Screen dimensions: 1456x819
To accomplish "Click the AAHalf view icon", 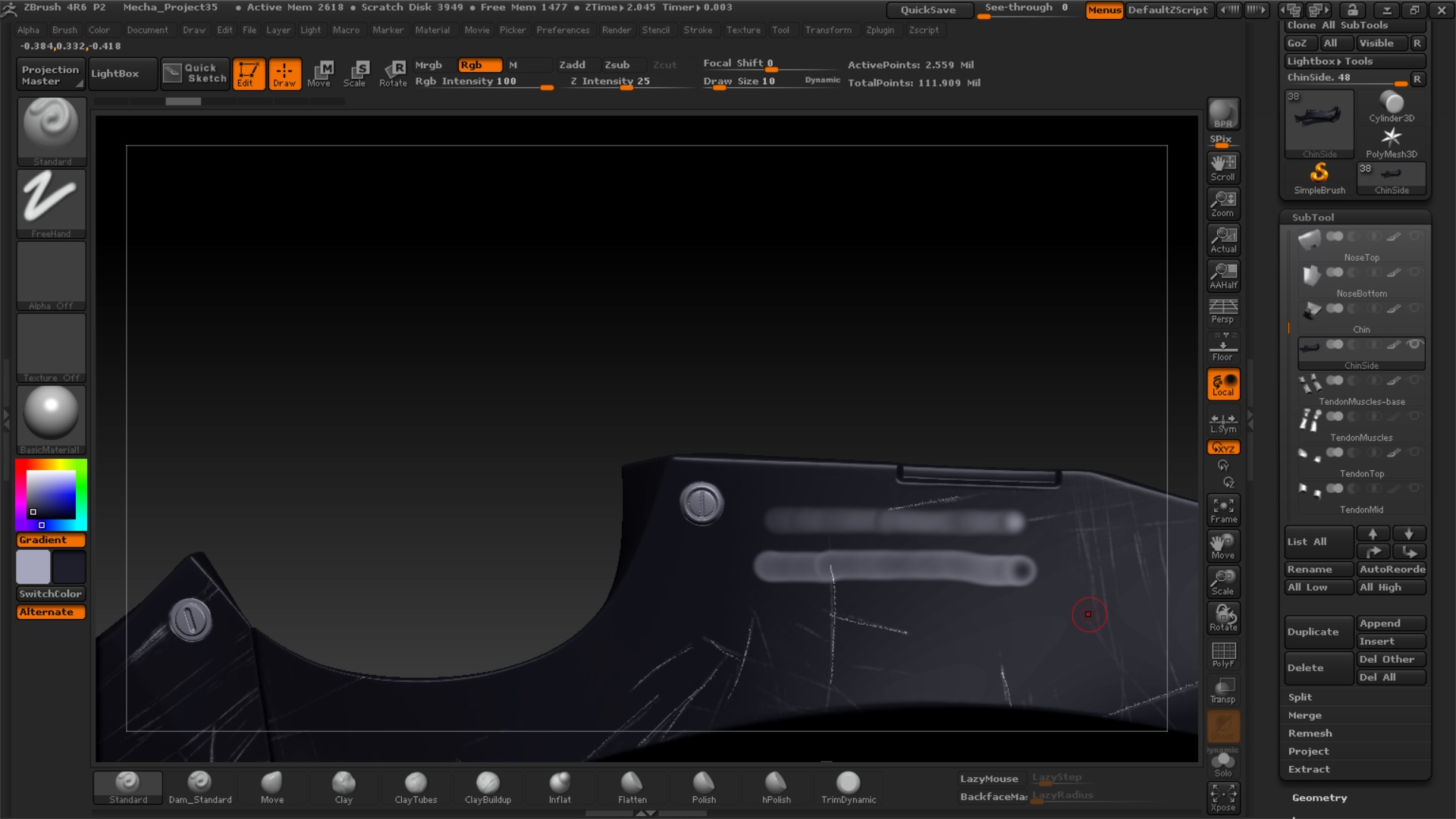I will coord(1223,276).
